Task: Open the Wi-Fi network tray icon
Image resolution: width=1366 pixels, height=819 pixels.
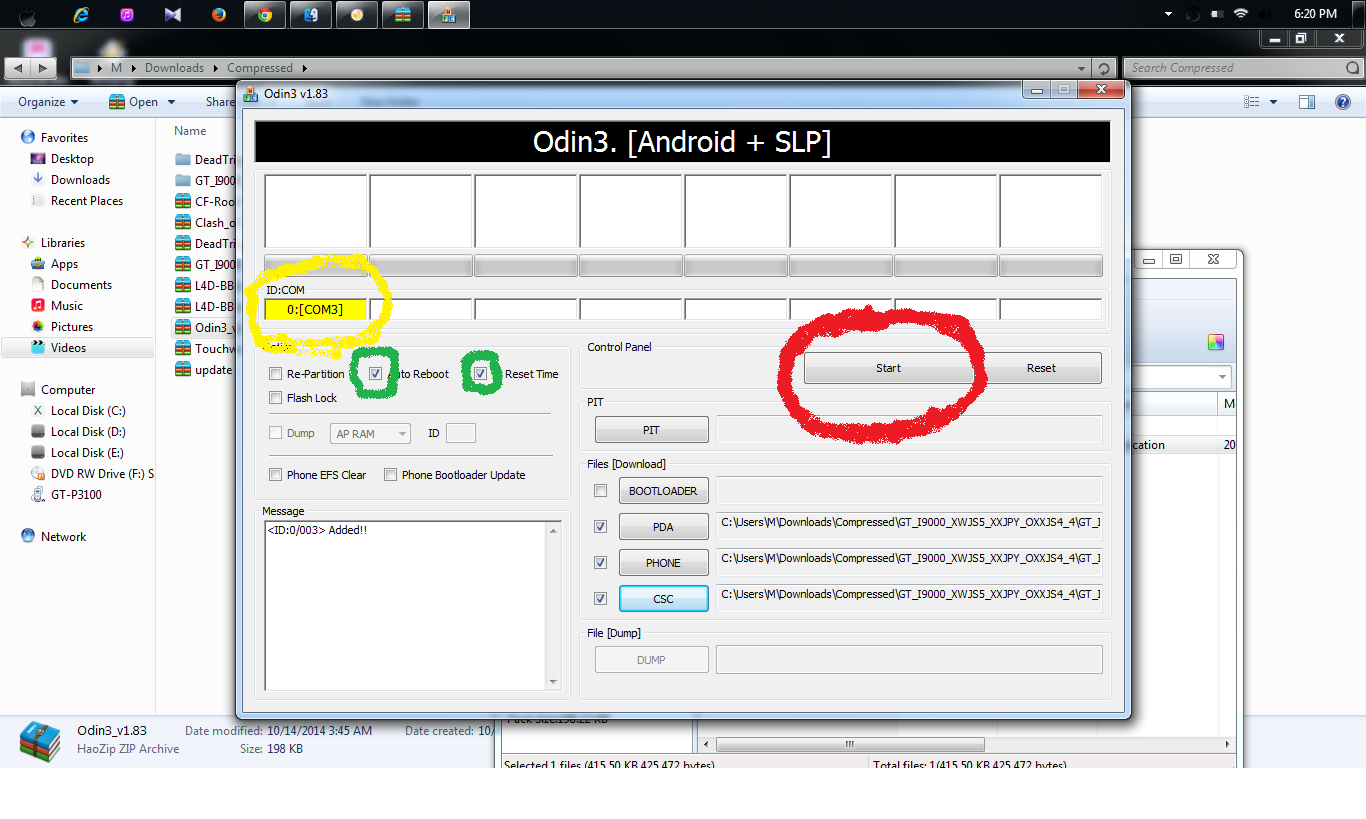Action: point(1241,14)
